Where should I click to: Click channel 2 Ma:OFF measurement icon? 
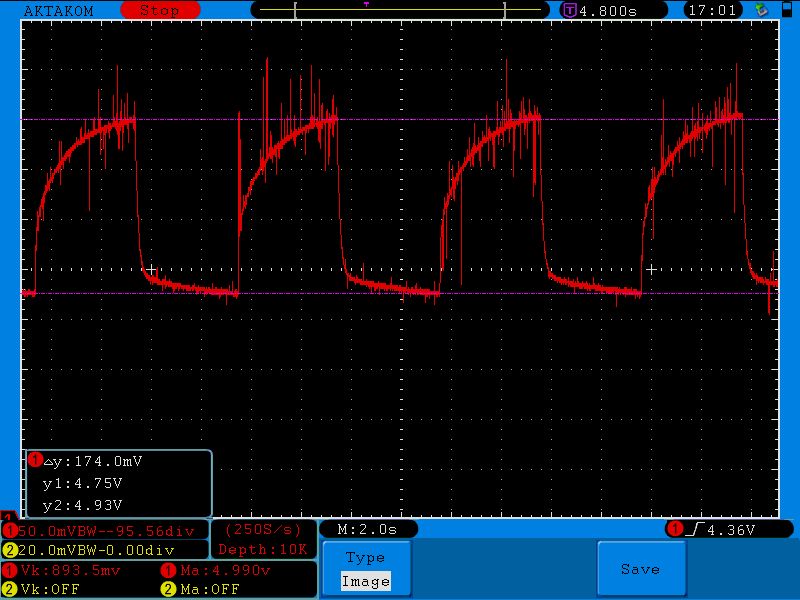pos(168,588)
